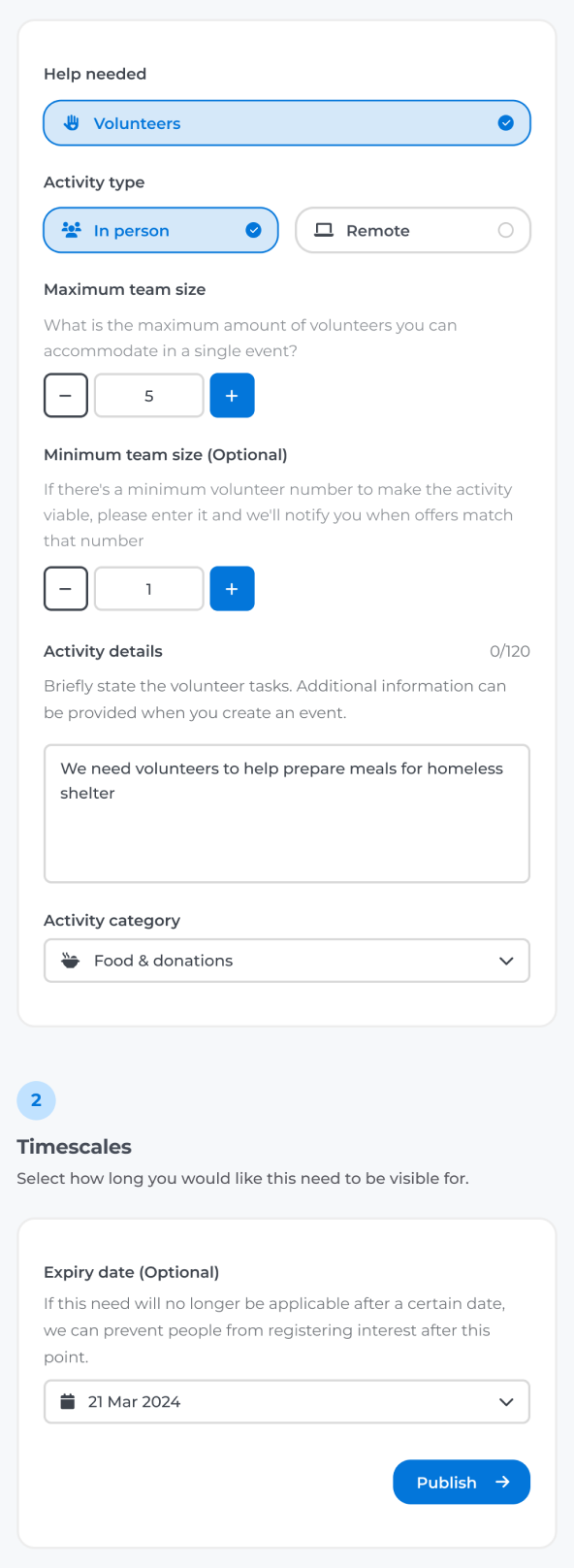574x1568 pixels.
Task: Click the chevron on the Food & donations selector
Action: (505, 961)
